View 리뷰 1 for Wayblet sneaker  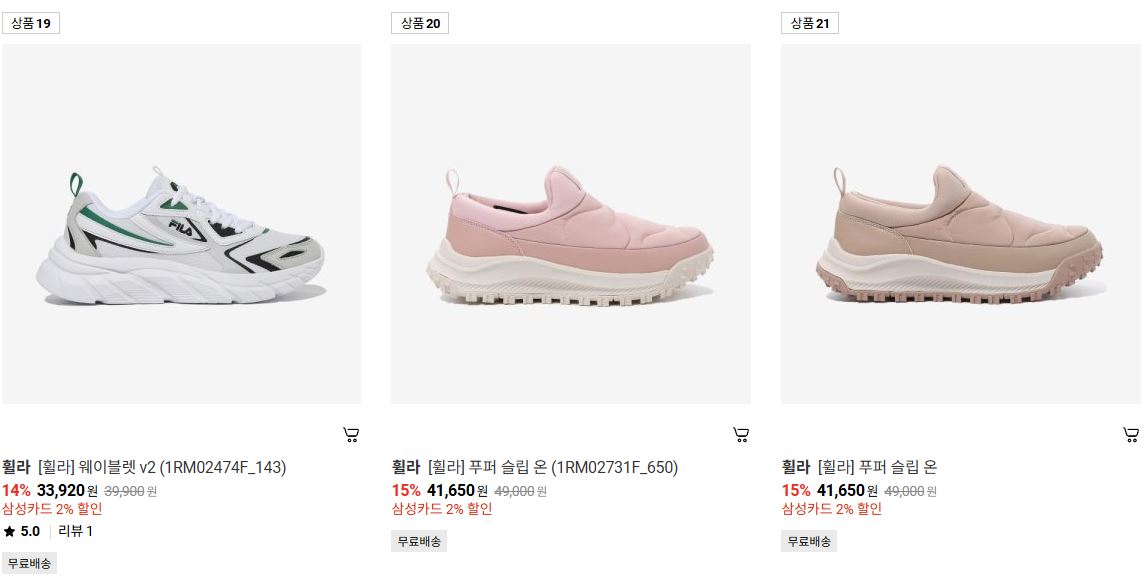point(75,532)
